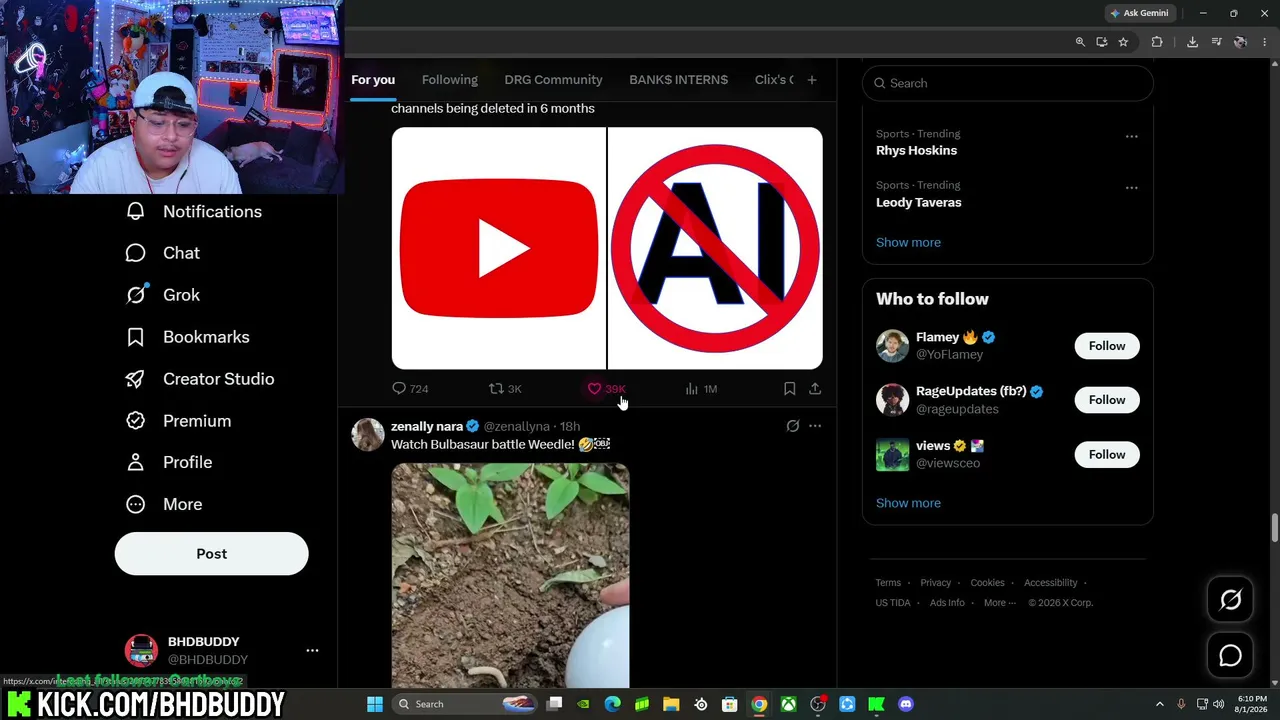Screen dimensions: 1280x720
Task: Click Grok actions on zenally nara's post
Action: point(793,426)
